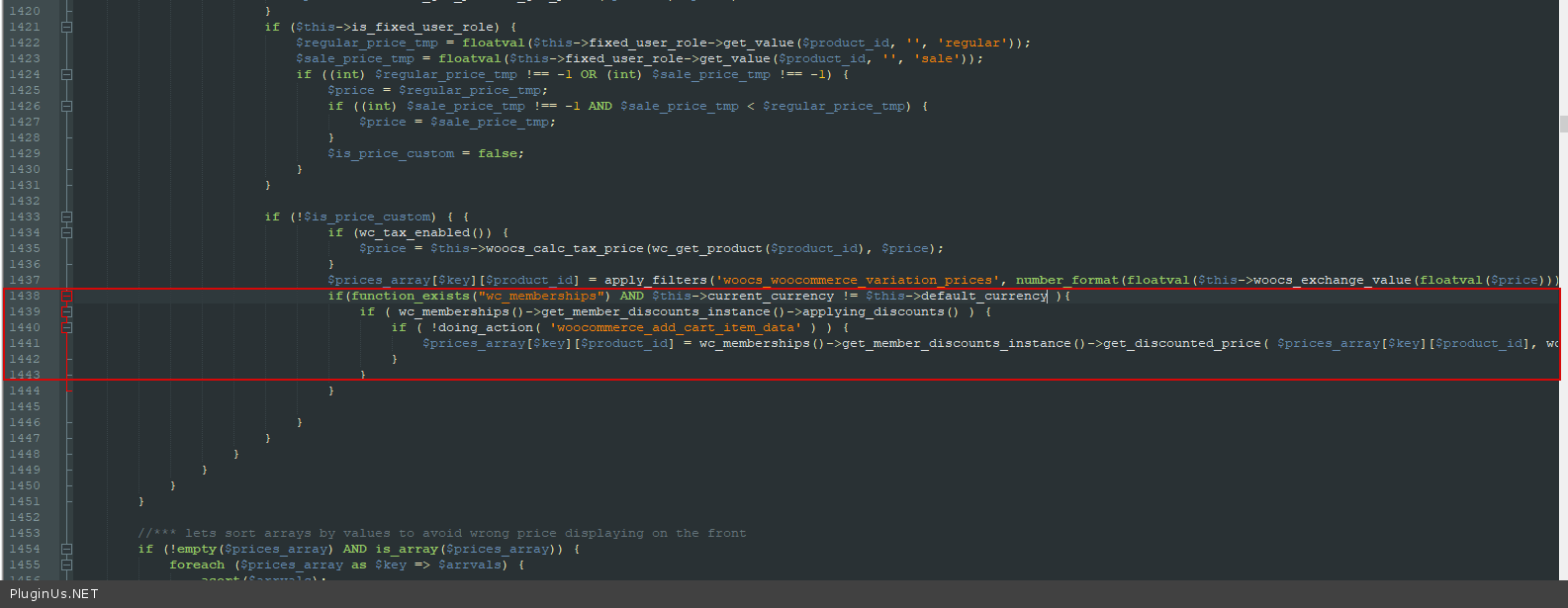Collapse the fold marker on line 1434

(66, 232)
